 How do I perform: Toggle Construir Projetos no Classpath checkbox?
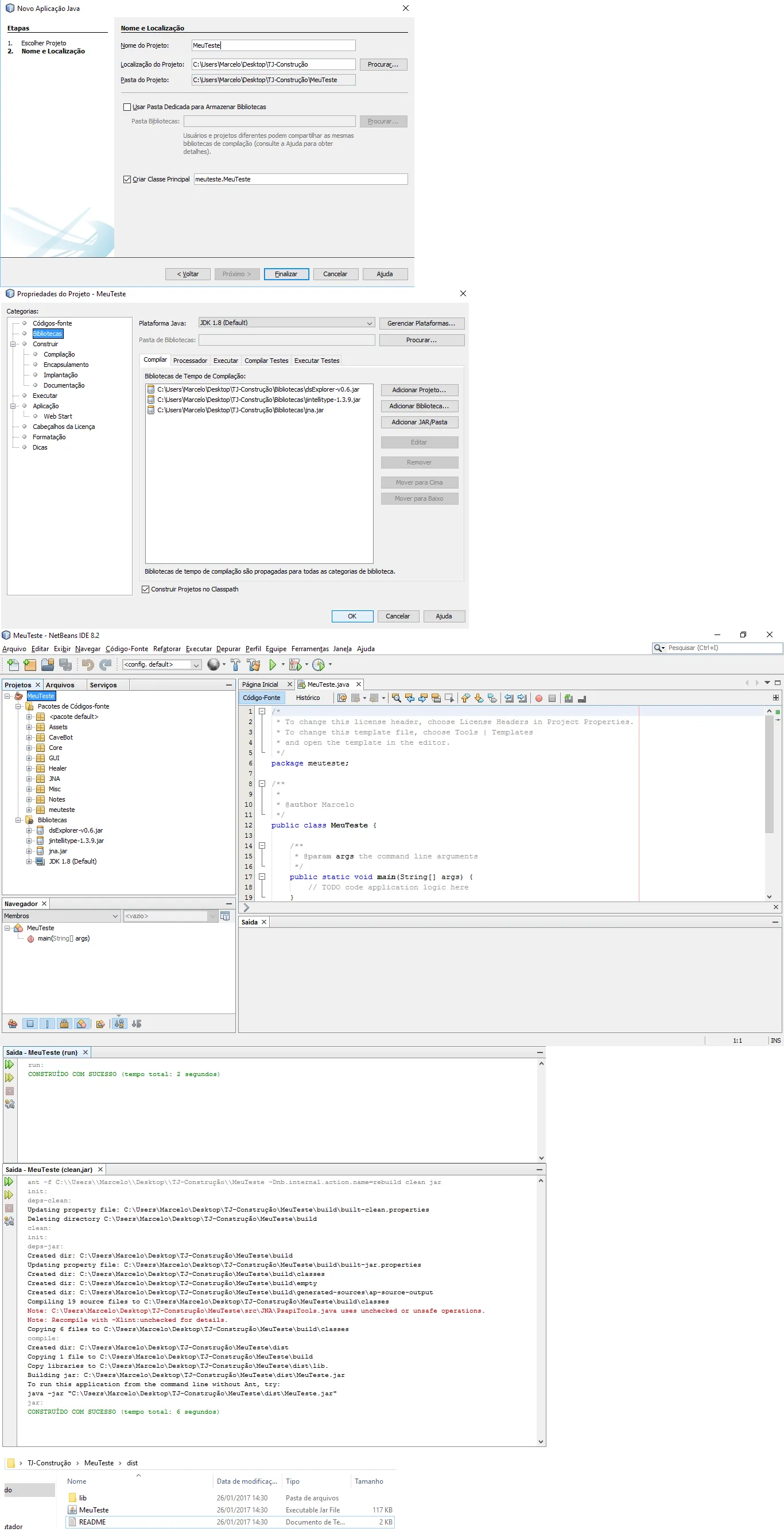(145, 590)
